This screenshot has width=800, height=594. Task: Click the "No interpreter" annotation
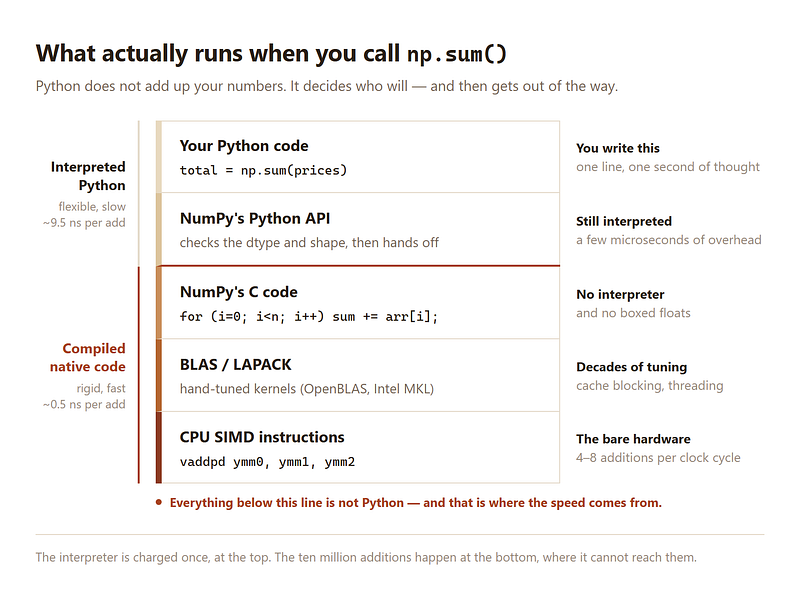(x=620, y=294)
